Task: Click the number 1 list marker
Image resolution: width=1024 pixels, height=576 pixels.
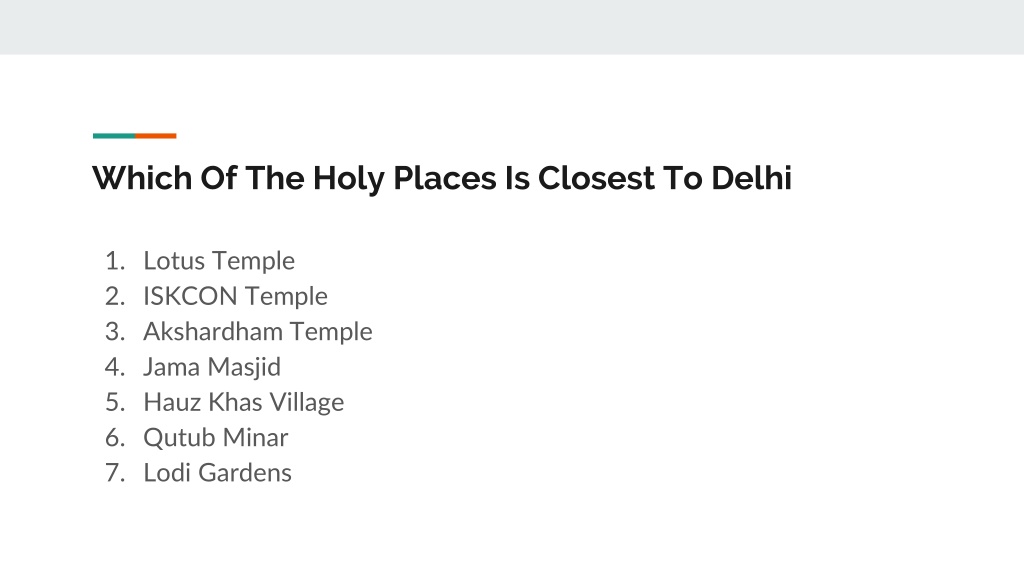Action: (x=115, y=261)
